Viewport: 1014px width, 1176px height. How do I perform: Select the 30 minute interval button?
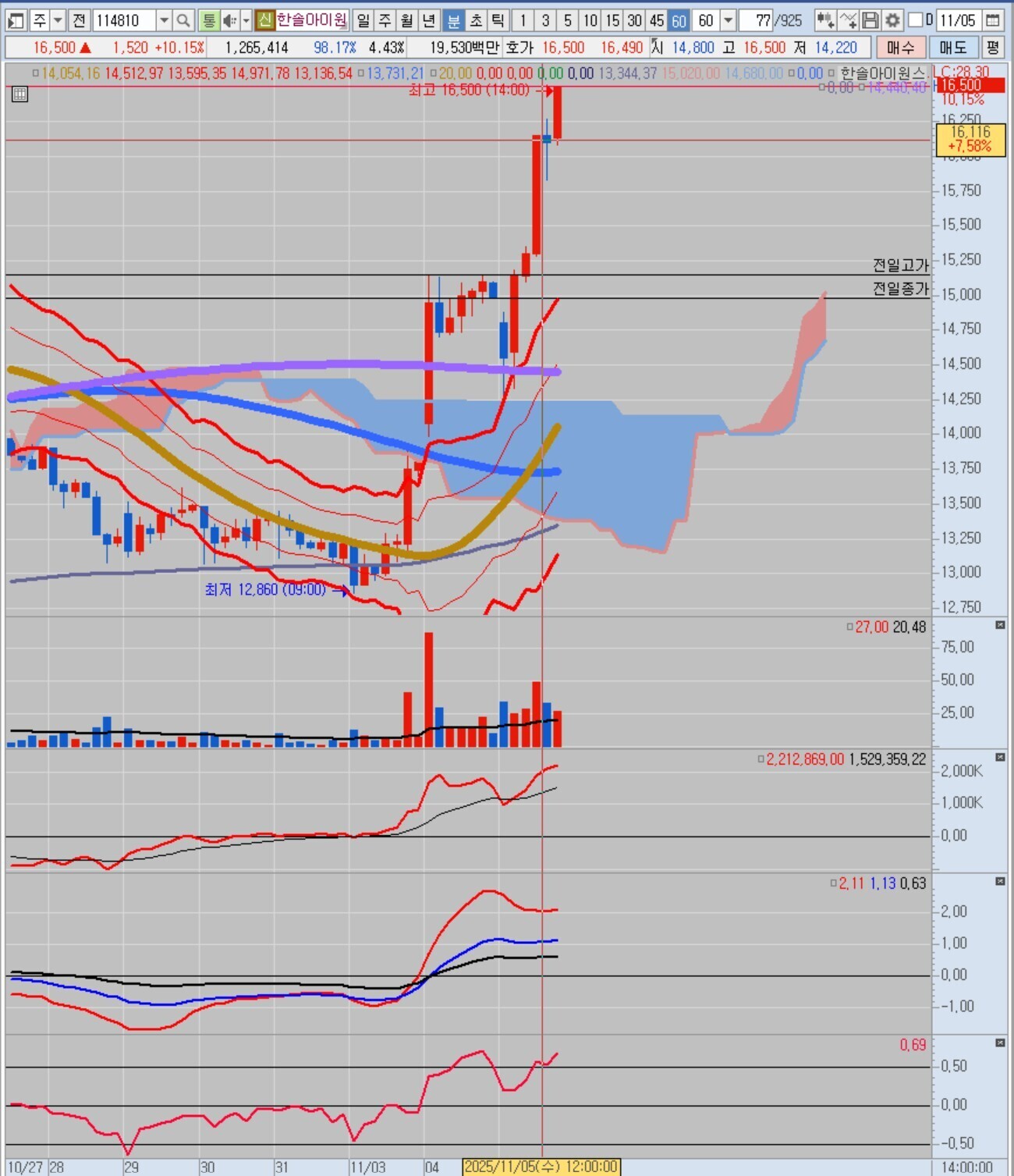[635, 20]
